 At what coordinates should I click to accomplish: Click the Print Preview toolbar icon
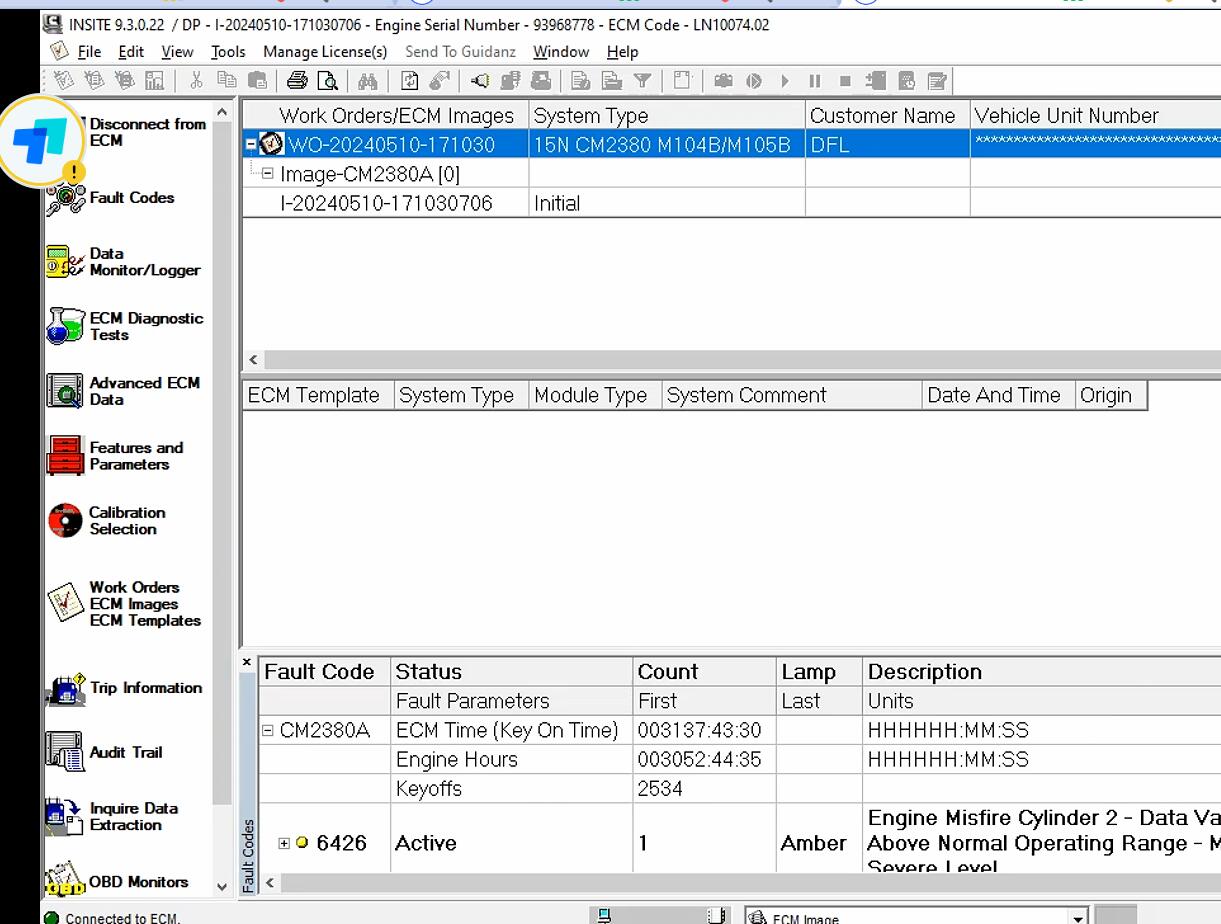tap(327, 81)
